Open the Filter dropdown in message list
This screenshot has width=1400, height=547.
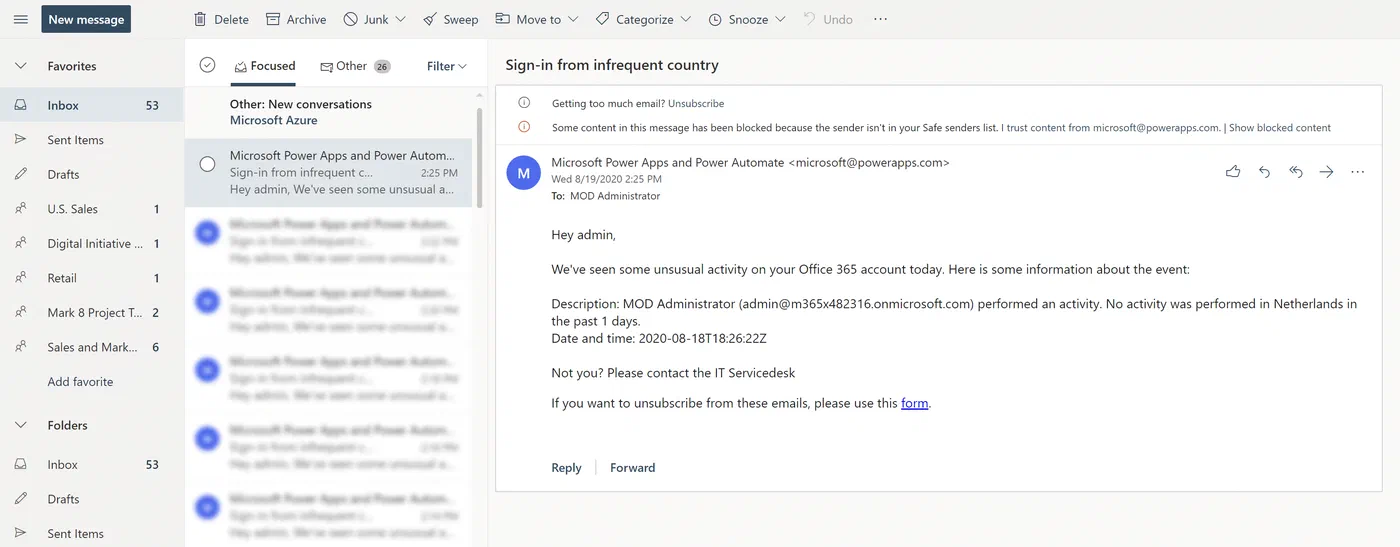pyautogui.click(x=446, y=66)
